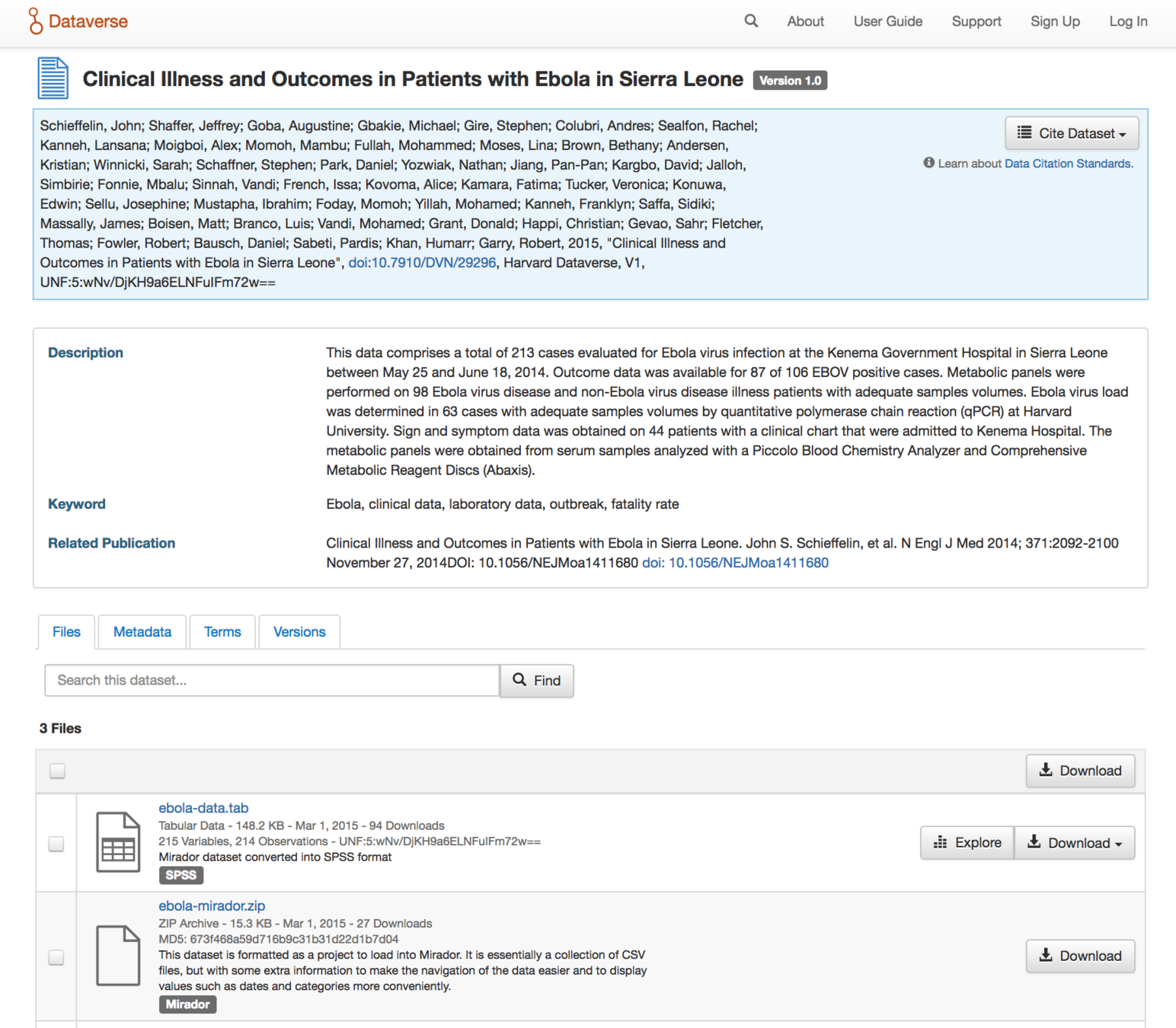1176x1028 pixels.
Task: Focus the Search this dataset field
Action: (x=272, y=681)
